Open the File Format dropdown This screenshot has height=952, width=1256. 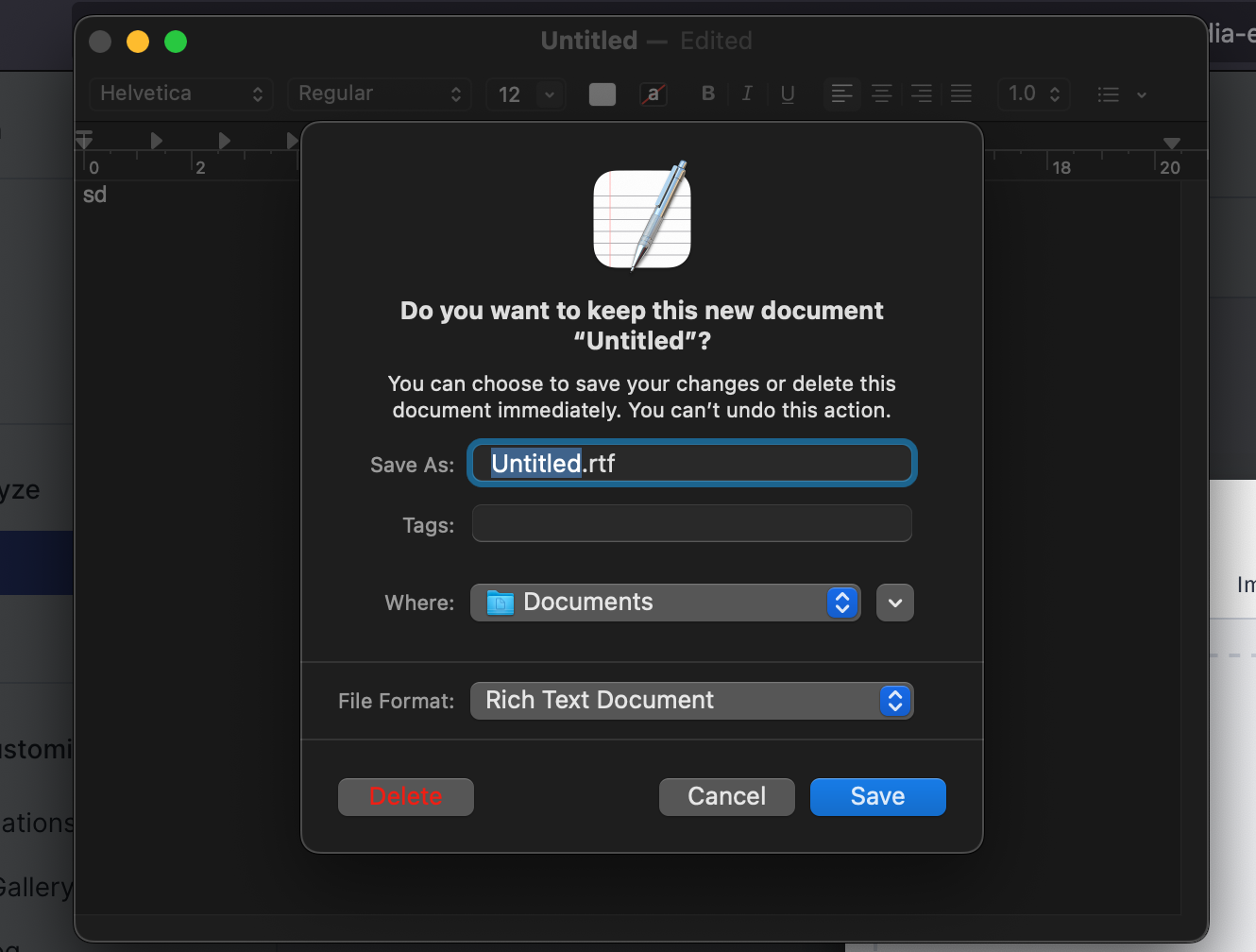(691, 700)
